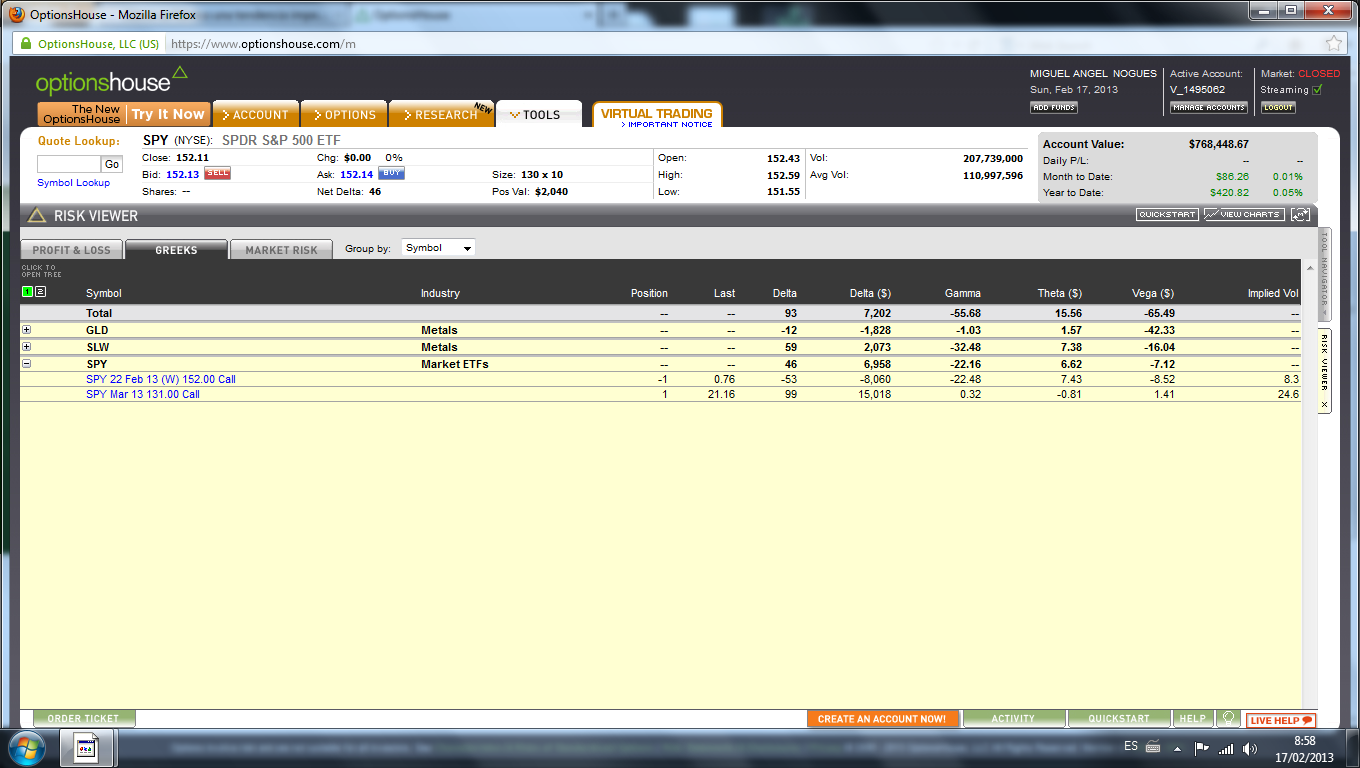Switch to the Market Risk tab
The width and height of the screenshot is (1360, 768).
pos(281,250)
